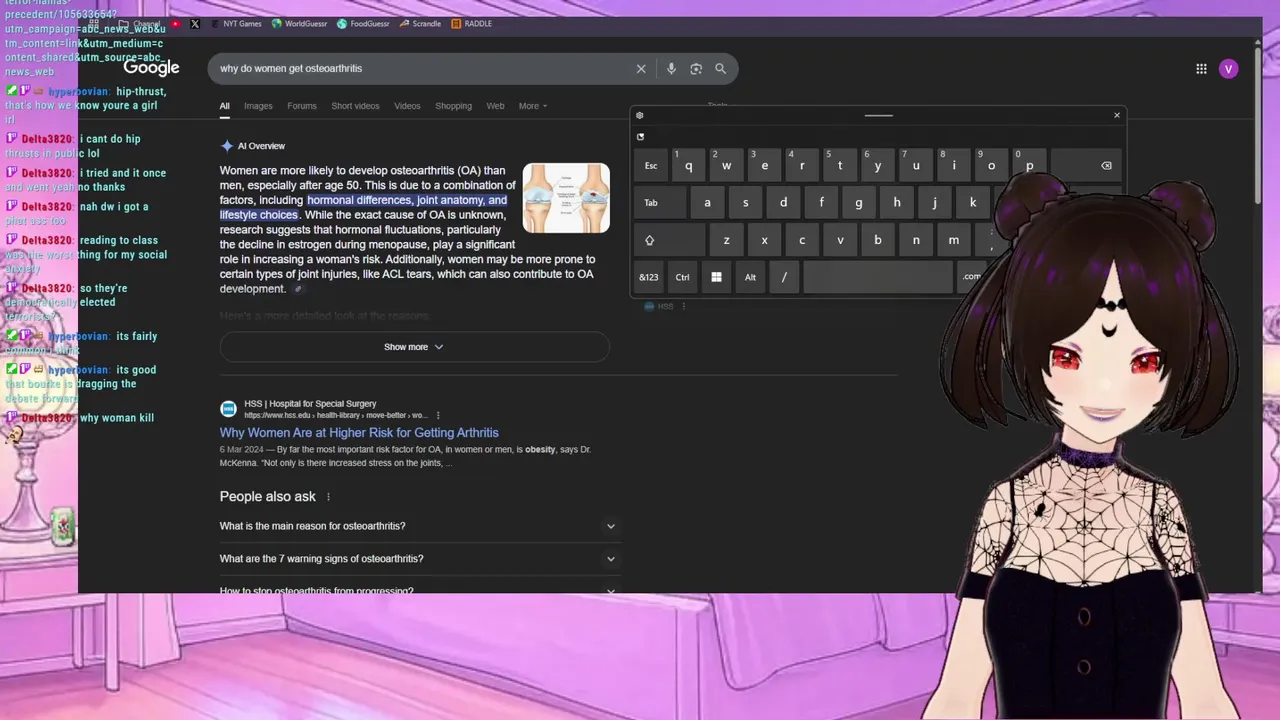Screen dimensions: 1280x720
Task: Click the Google logo
Action: (151, 68)
